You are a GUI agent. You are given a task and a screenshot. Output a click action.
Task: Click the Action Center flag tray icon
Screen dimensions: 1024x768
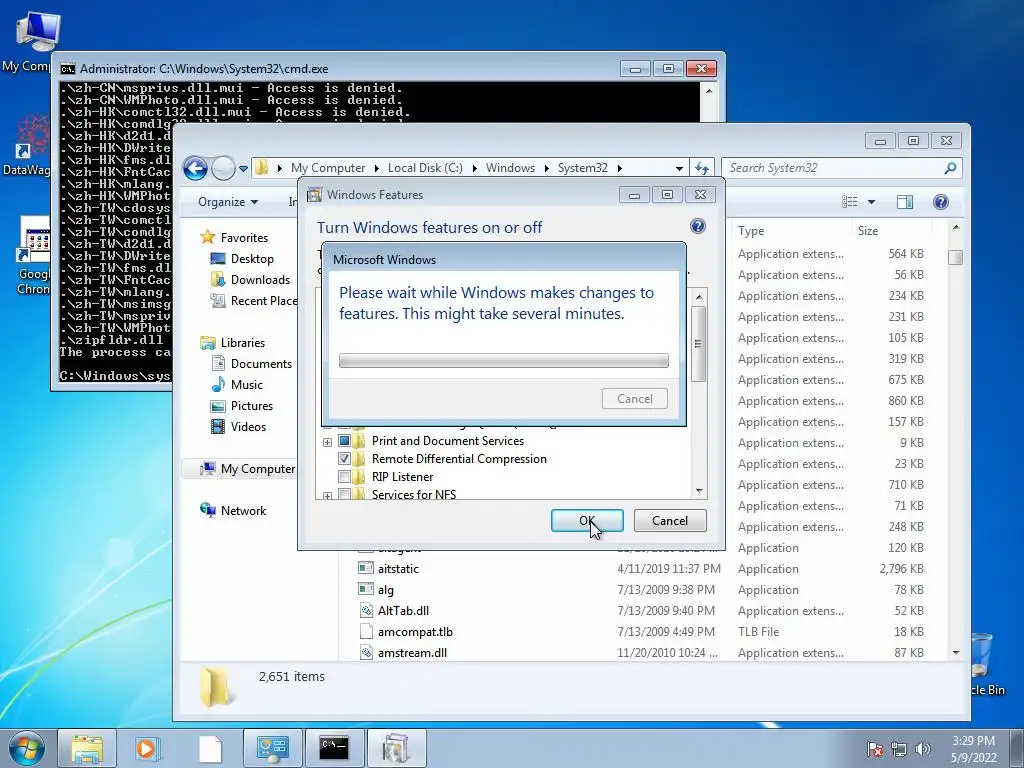pyautogui.click(x=875, y=749)
